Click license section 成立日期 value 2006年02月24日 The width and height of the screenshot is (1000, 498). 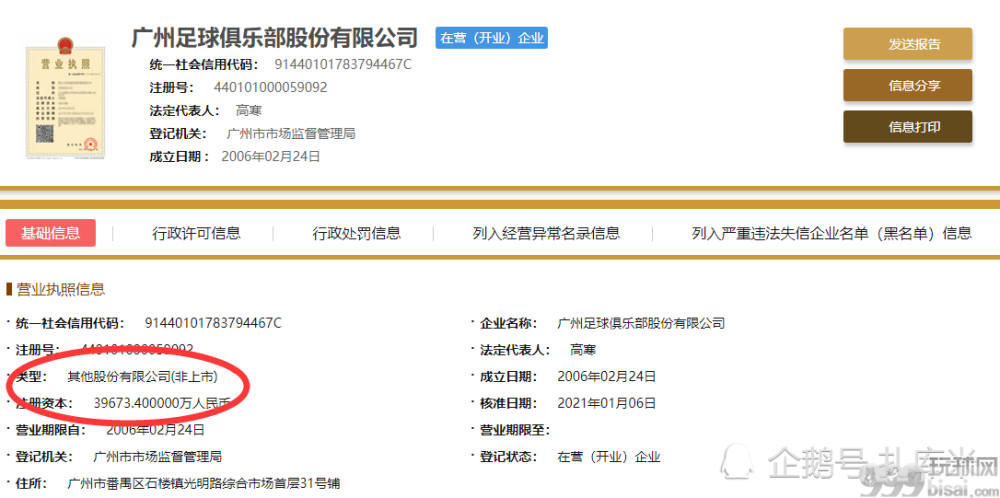[607, 377]
